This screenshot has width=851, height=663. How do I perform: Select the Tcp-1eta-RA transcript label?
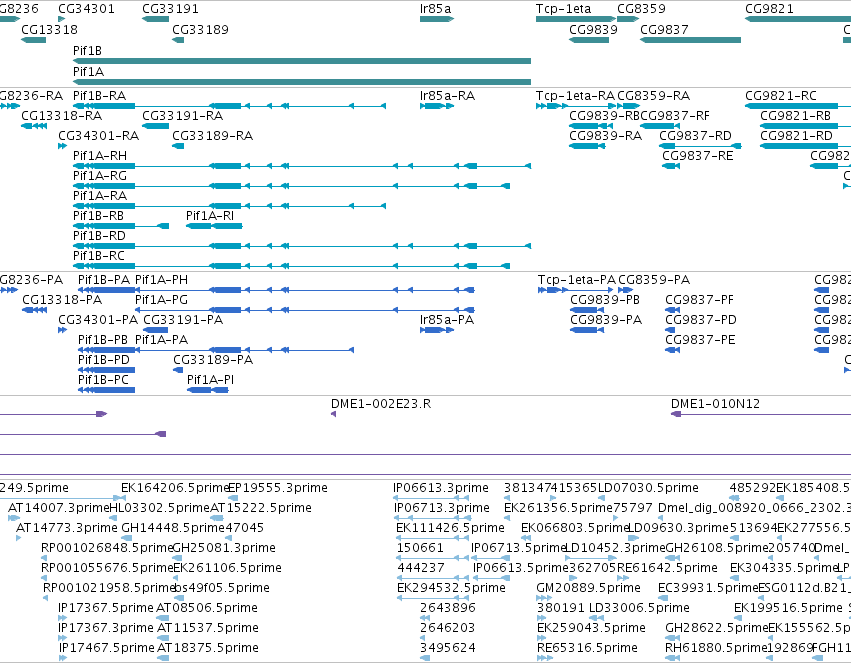click(x=575, y=95)
